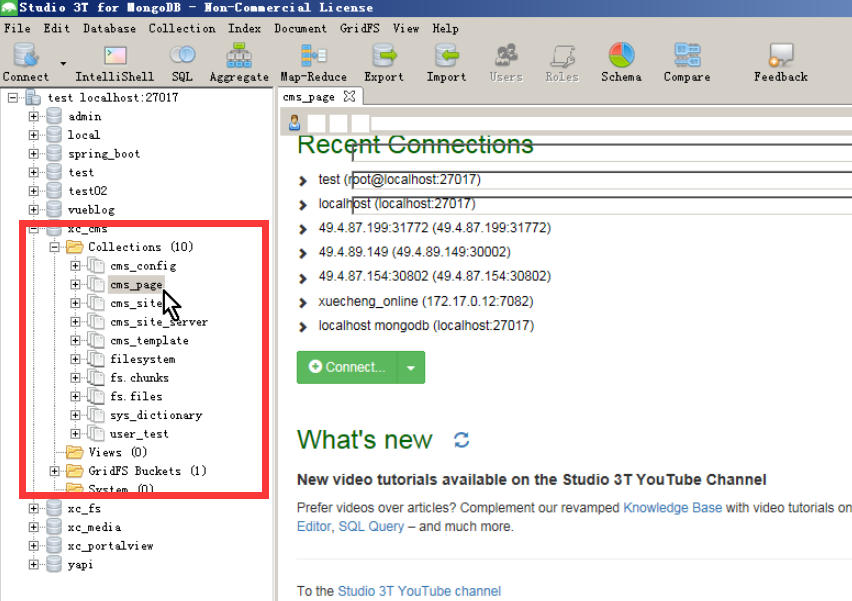The width and height of the screenshot is (852, 601).
Task: Select the xc_fs database
Action: coord(84,509)
